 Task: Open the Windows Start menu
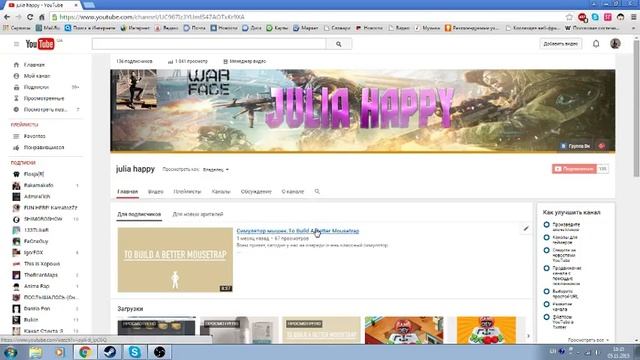[11, 352]
